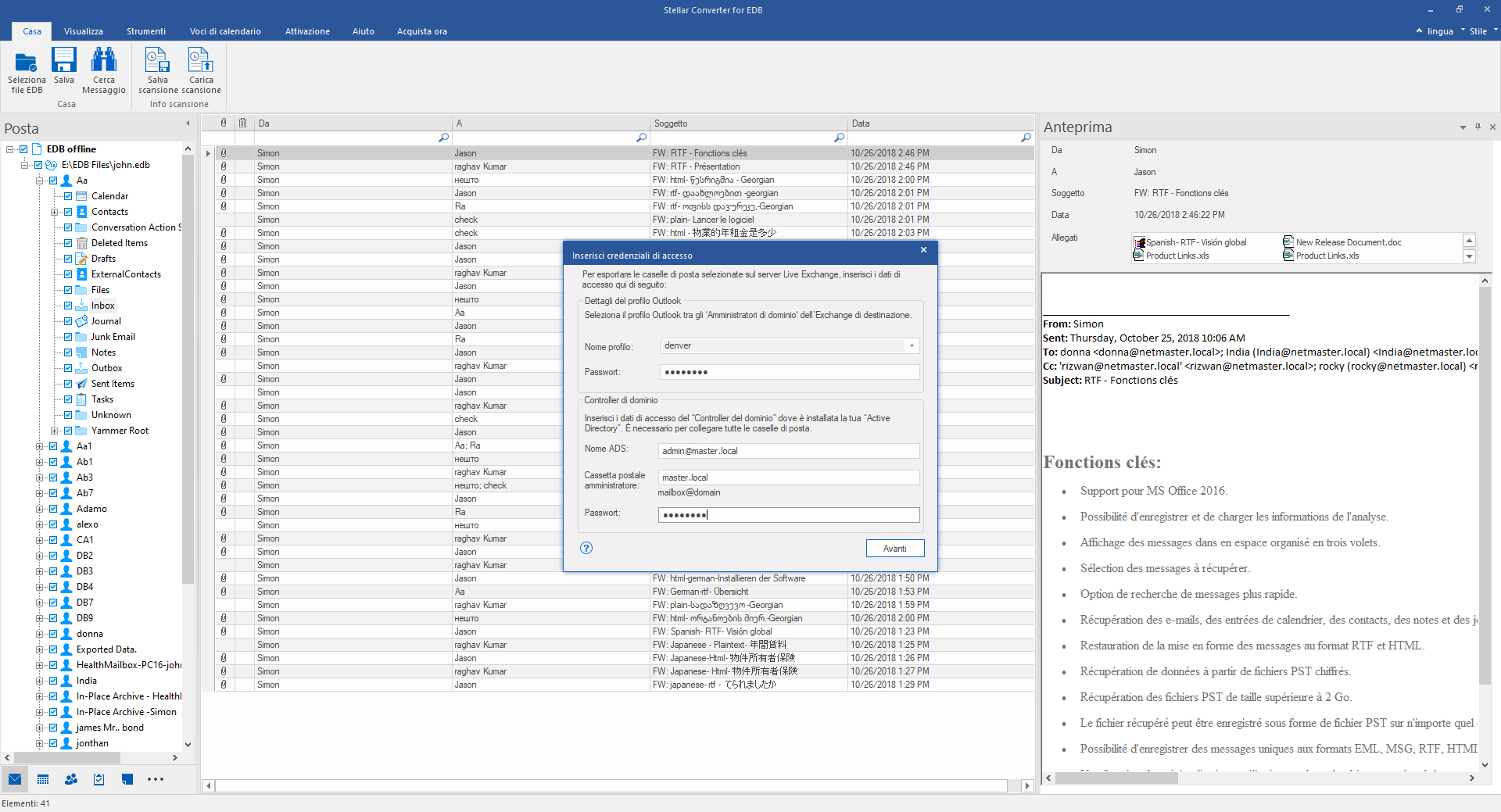This screenshot has height=812, width=1501.
Task: Expand the Adamo mailbox tree node
Action: [39, 509]
